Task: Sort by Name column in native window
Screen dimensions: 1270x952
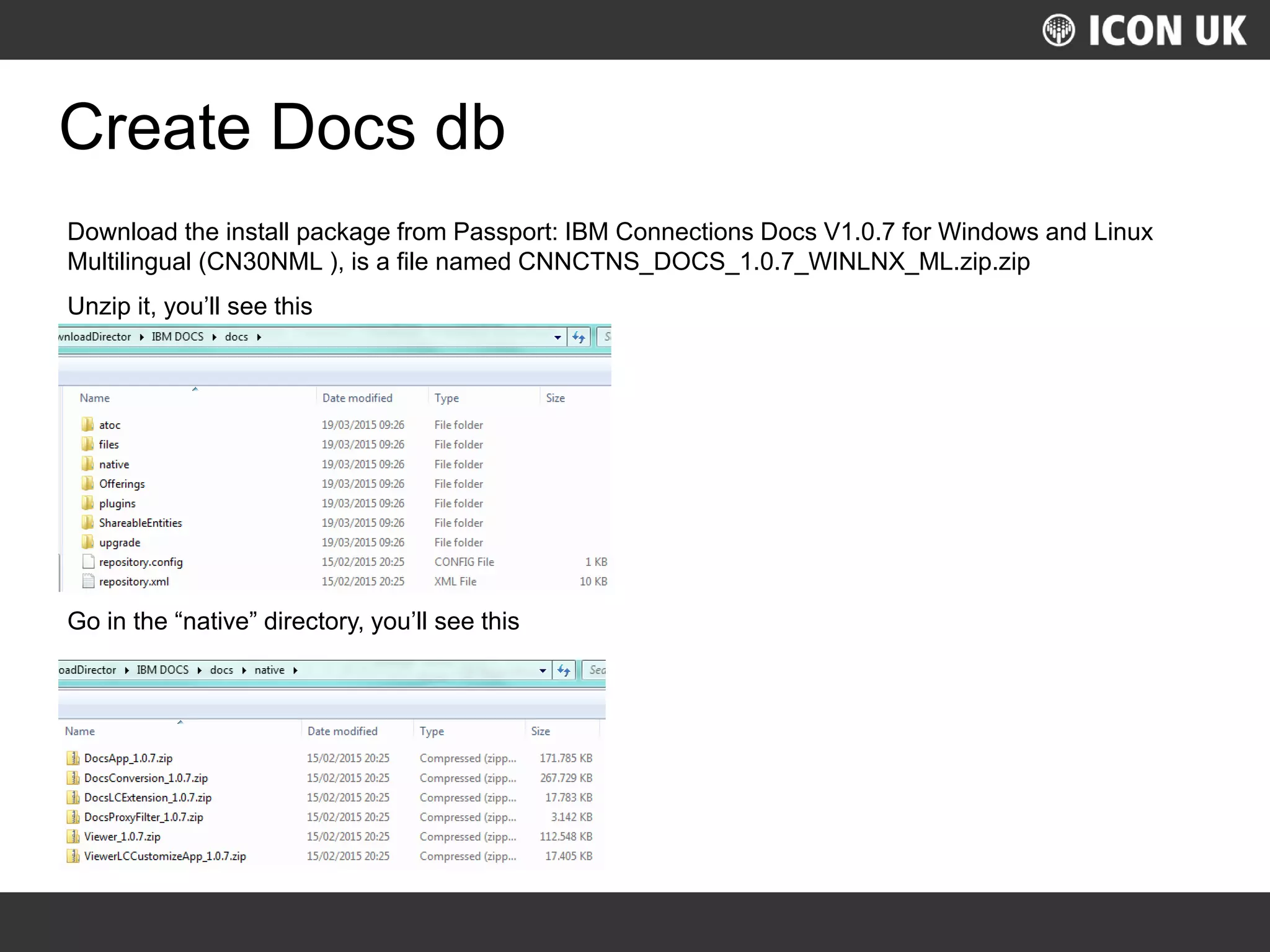Action: [x=80, y=731]
